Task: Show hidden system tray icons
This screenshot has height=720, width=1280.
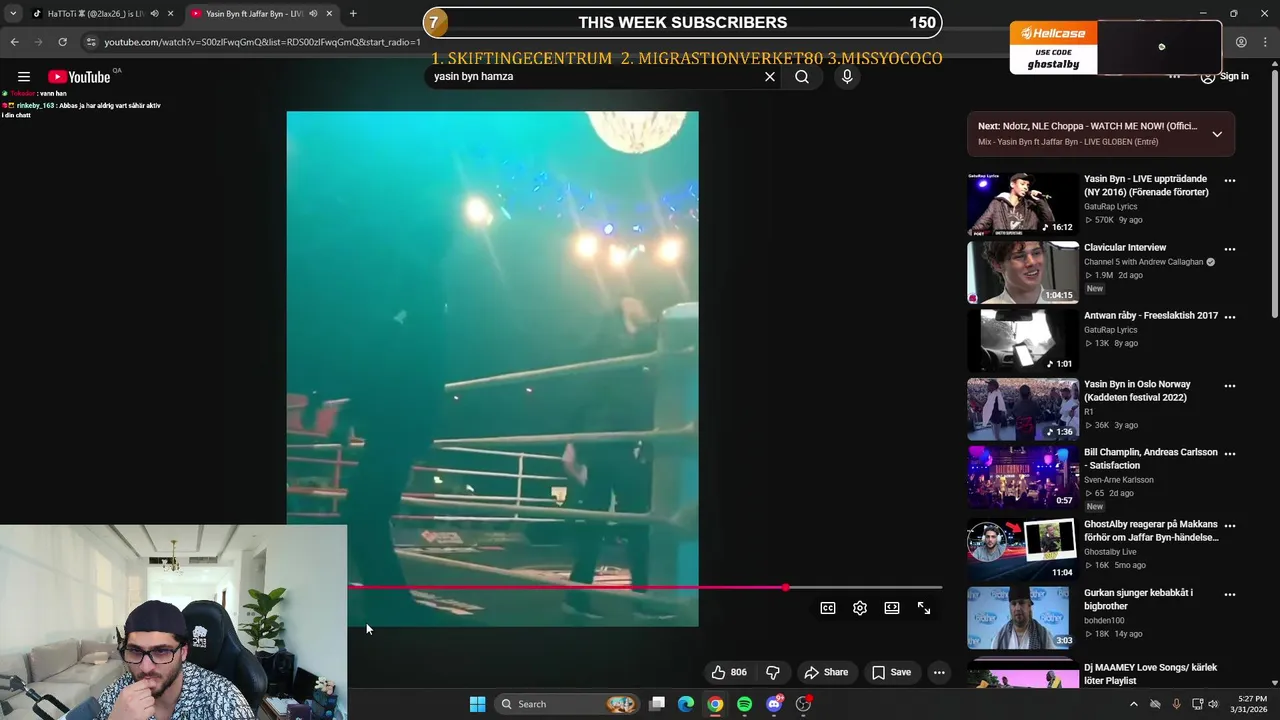Action: (x=1133, y=704)
